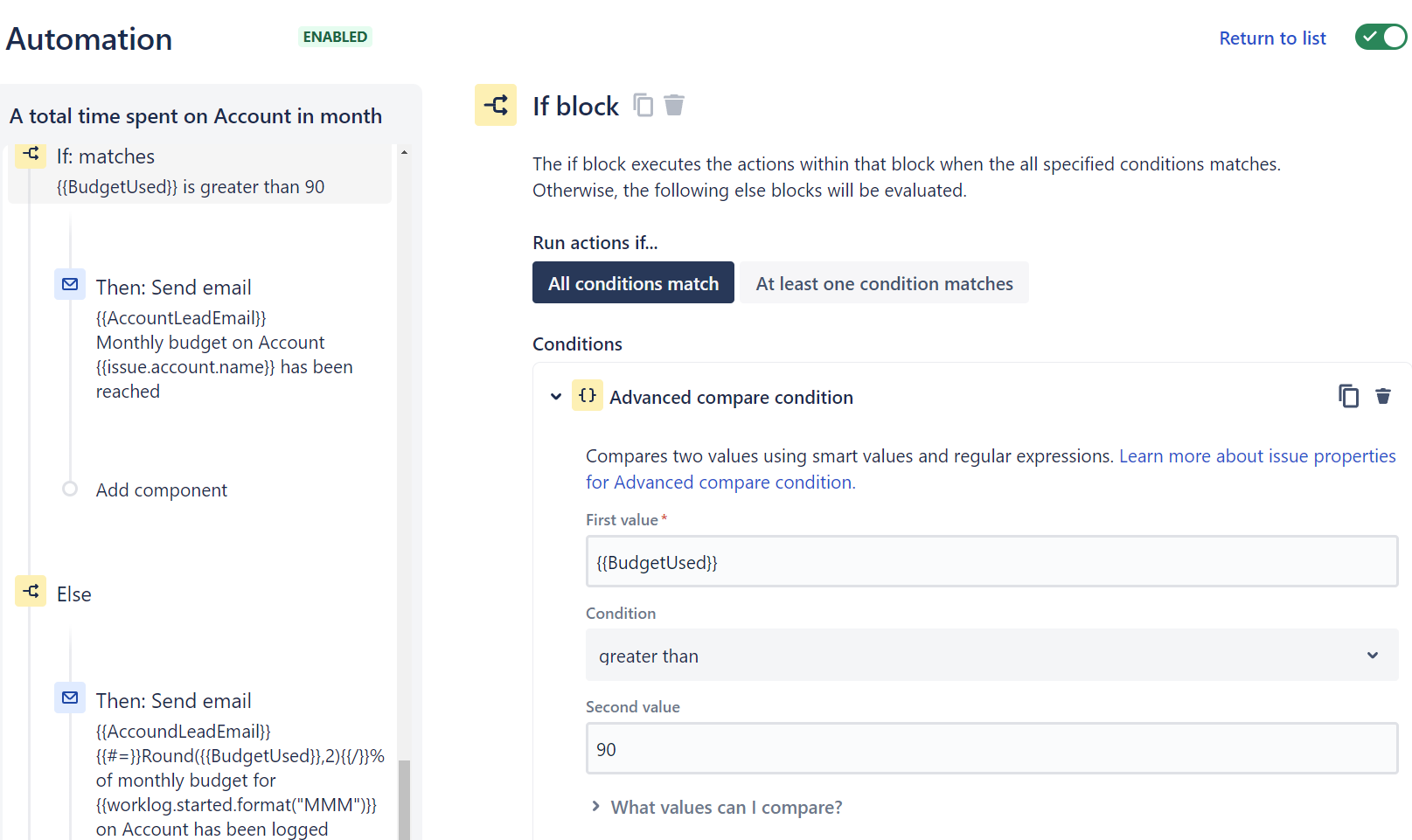Click the If block branch icon in header
This screenshot has height=840, width=1412.
point(496,106)
